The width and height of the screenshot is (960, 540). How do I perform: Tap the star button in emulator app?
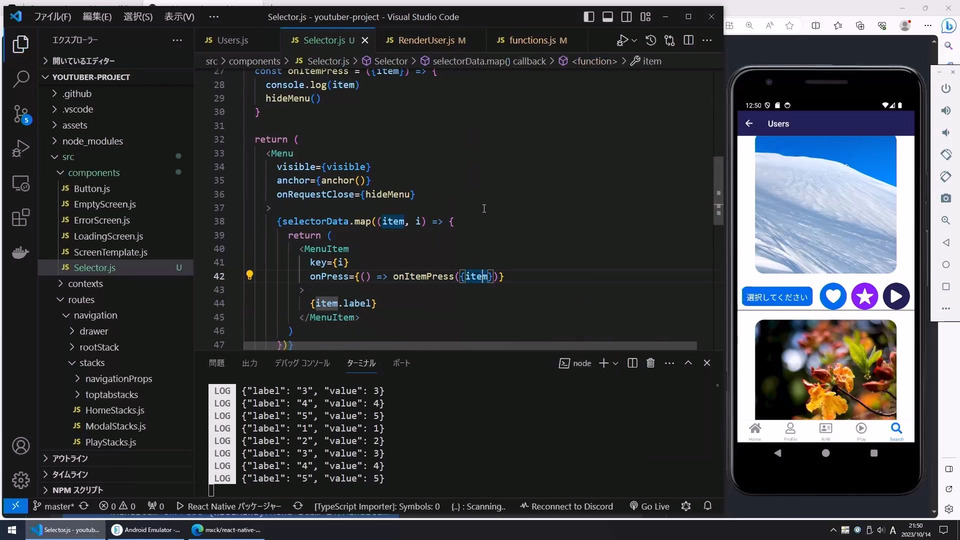(x=864, y=296)
